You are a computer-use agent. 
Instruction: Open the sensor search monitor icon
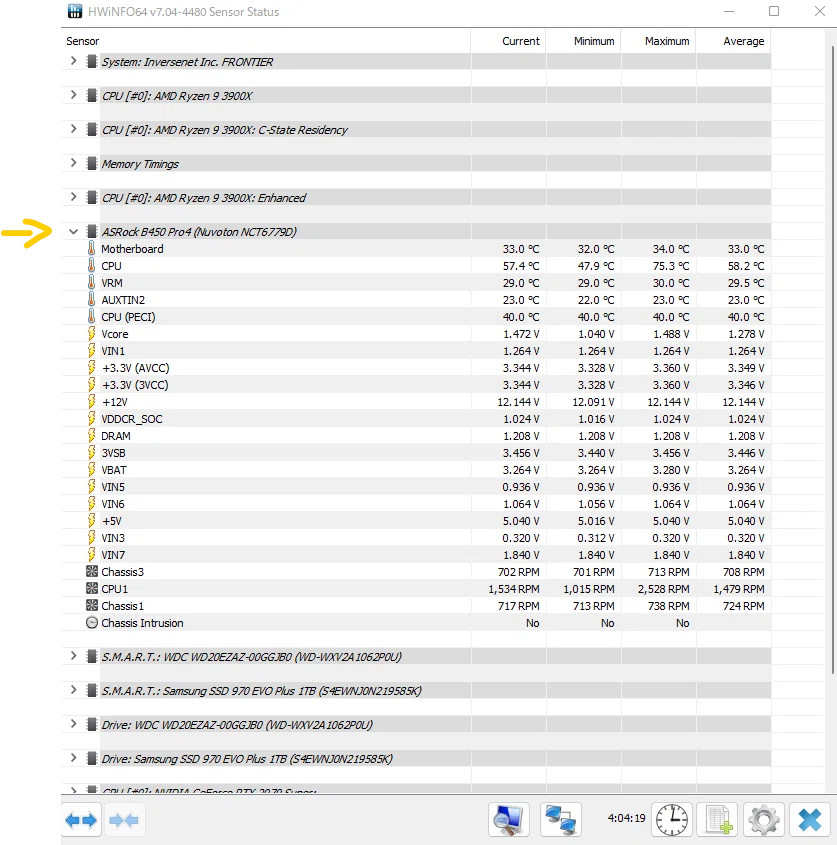coord(508,820)
